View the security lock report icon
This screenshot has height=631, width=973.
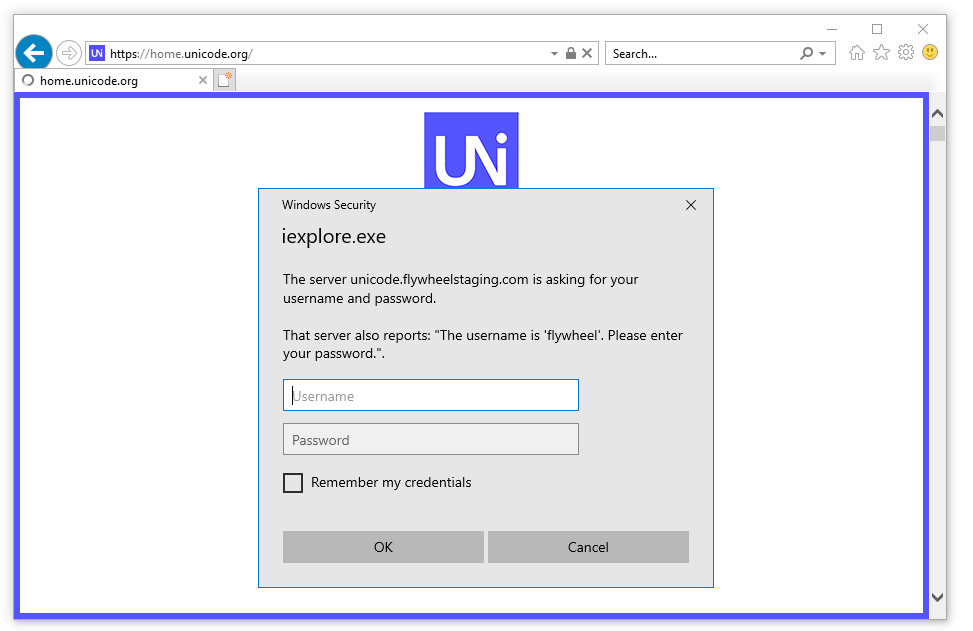pos(571,53)
